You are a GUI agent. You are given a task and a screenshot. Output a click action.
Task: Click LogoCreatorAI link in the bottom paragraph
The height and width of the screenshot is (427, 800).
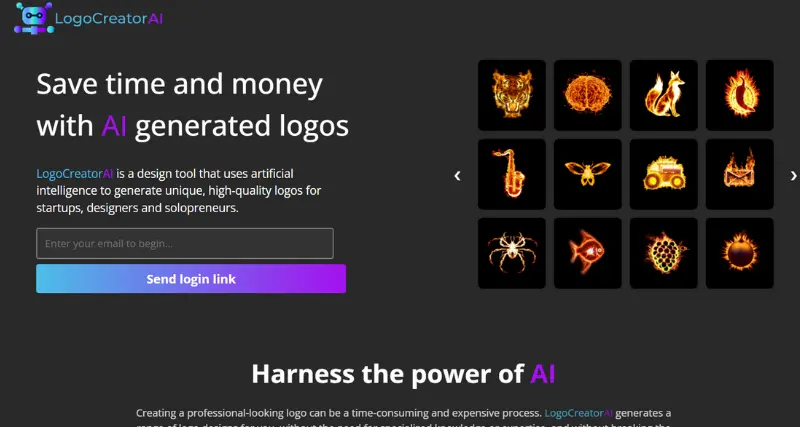tap(579, 413)
